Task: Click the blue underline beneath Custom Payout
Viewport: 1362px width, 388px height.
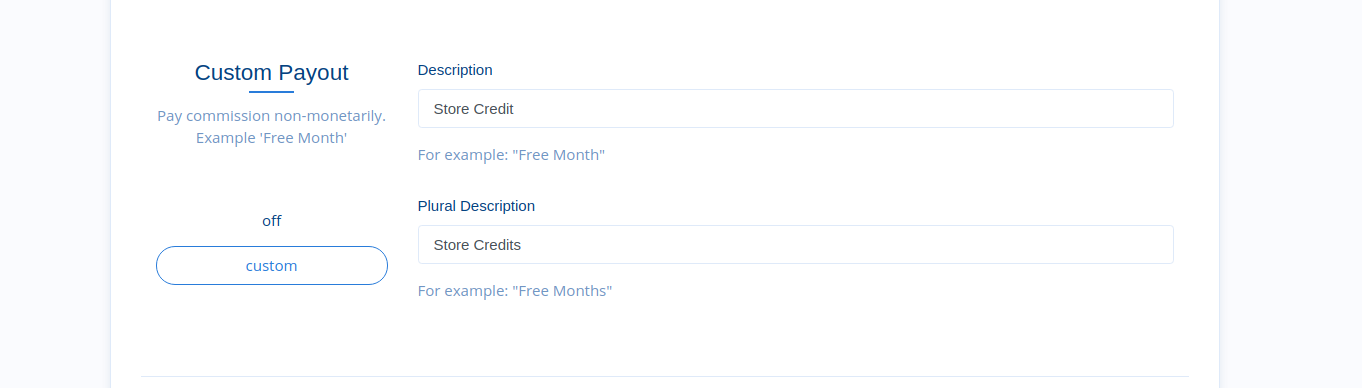Action: click(x=271, y=92)
